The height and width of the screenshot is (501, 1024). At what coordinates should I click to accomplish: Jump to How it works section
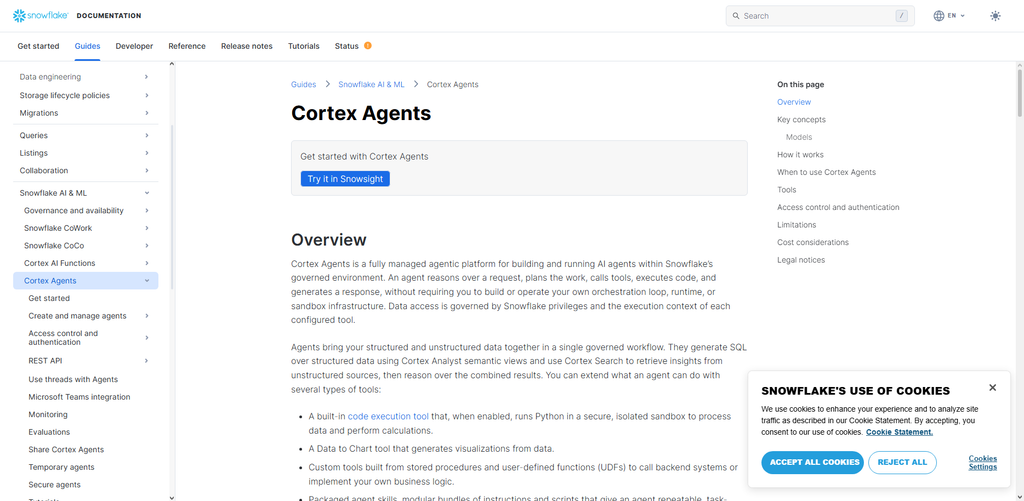coord(800,155)
